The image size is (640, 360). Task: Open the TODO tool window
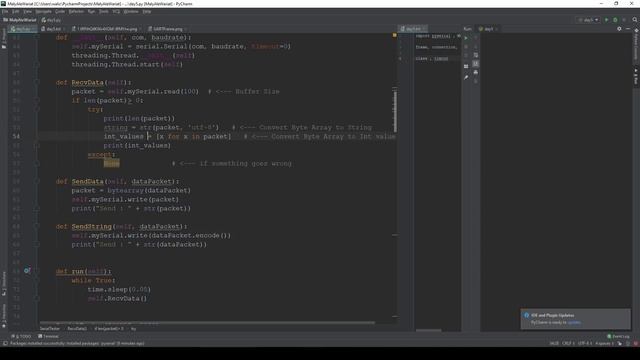[x=21, y=336]
